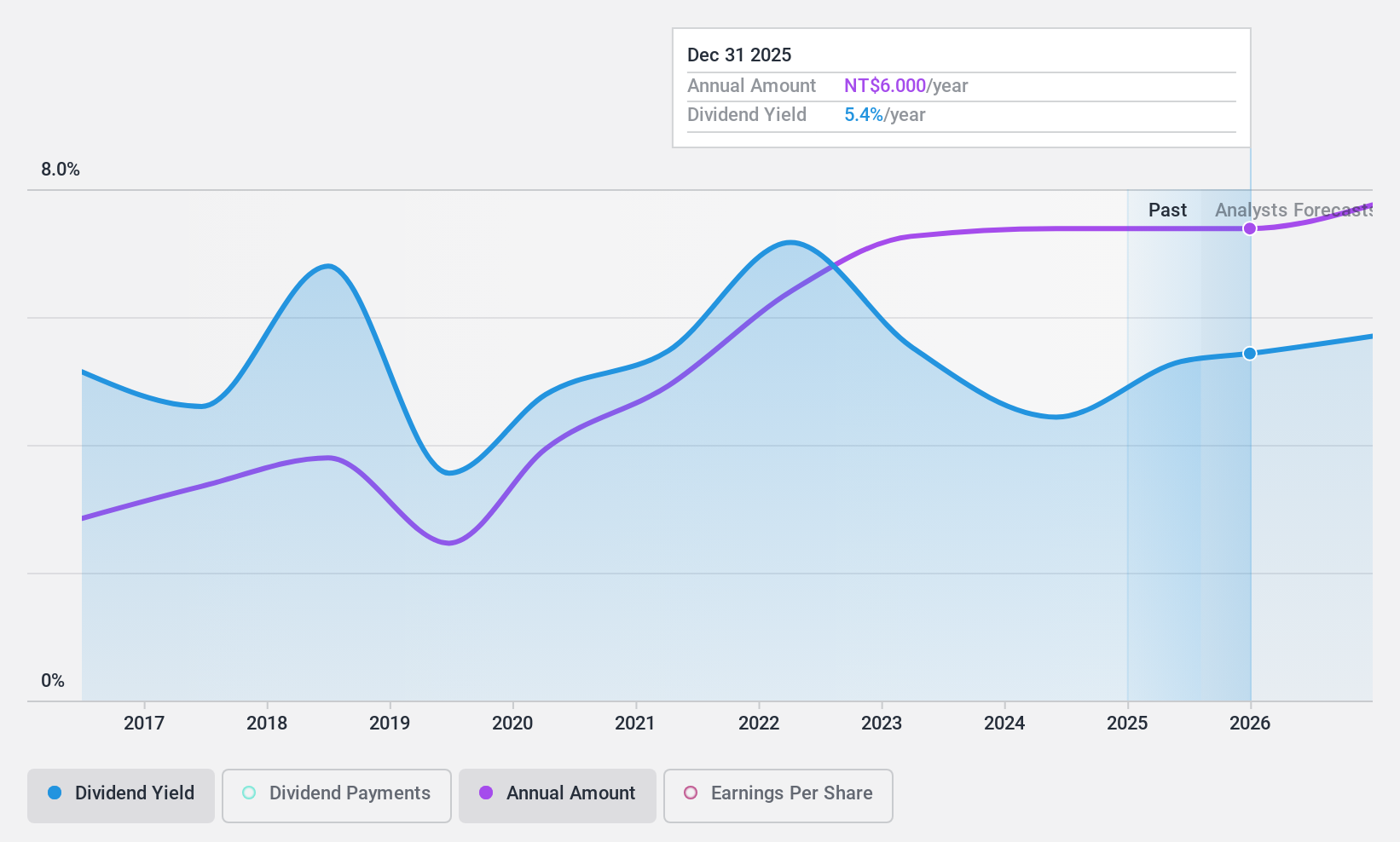Image resolution: width=1400 pixels, height=842 pixels.
Task: Click the 2019 x-axis label
Action: (390, 723)
